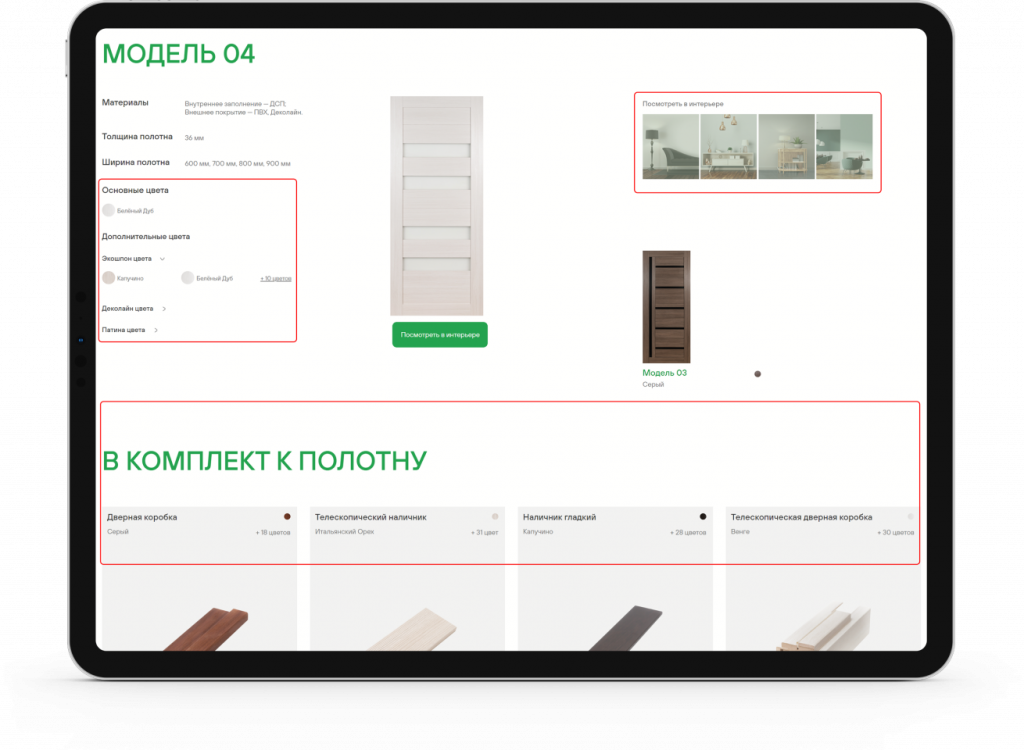The image size is (1024, 750).
Task: Collapse the Экошпон цвета chevron
Action: pos(163,259)
